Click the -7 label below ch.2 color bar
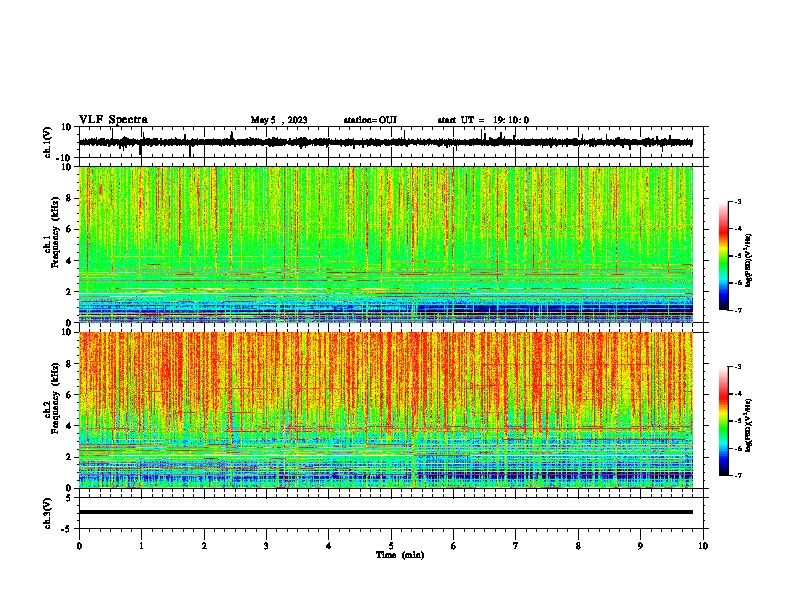This screenshot has height=612, width=792. pyautogui.click(x=737, y=476)
